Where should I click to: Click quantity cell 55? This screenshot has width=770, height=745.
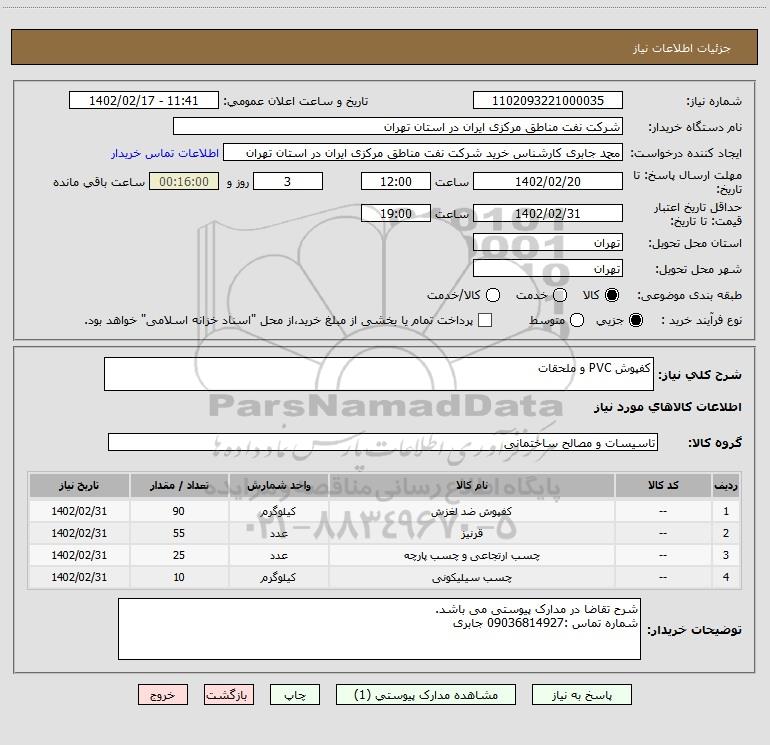179,533
